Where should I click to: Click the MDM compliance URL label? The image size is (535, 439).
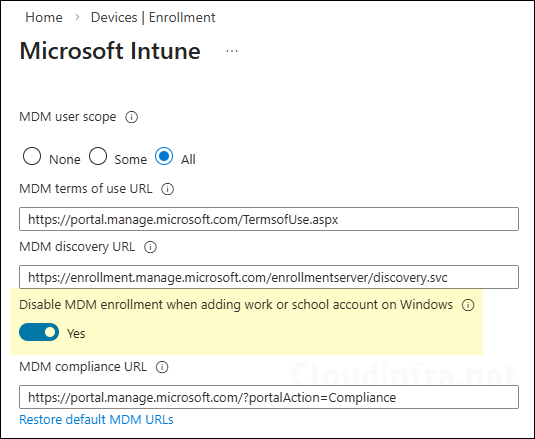coord(83,367)
